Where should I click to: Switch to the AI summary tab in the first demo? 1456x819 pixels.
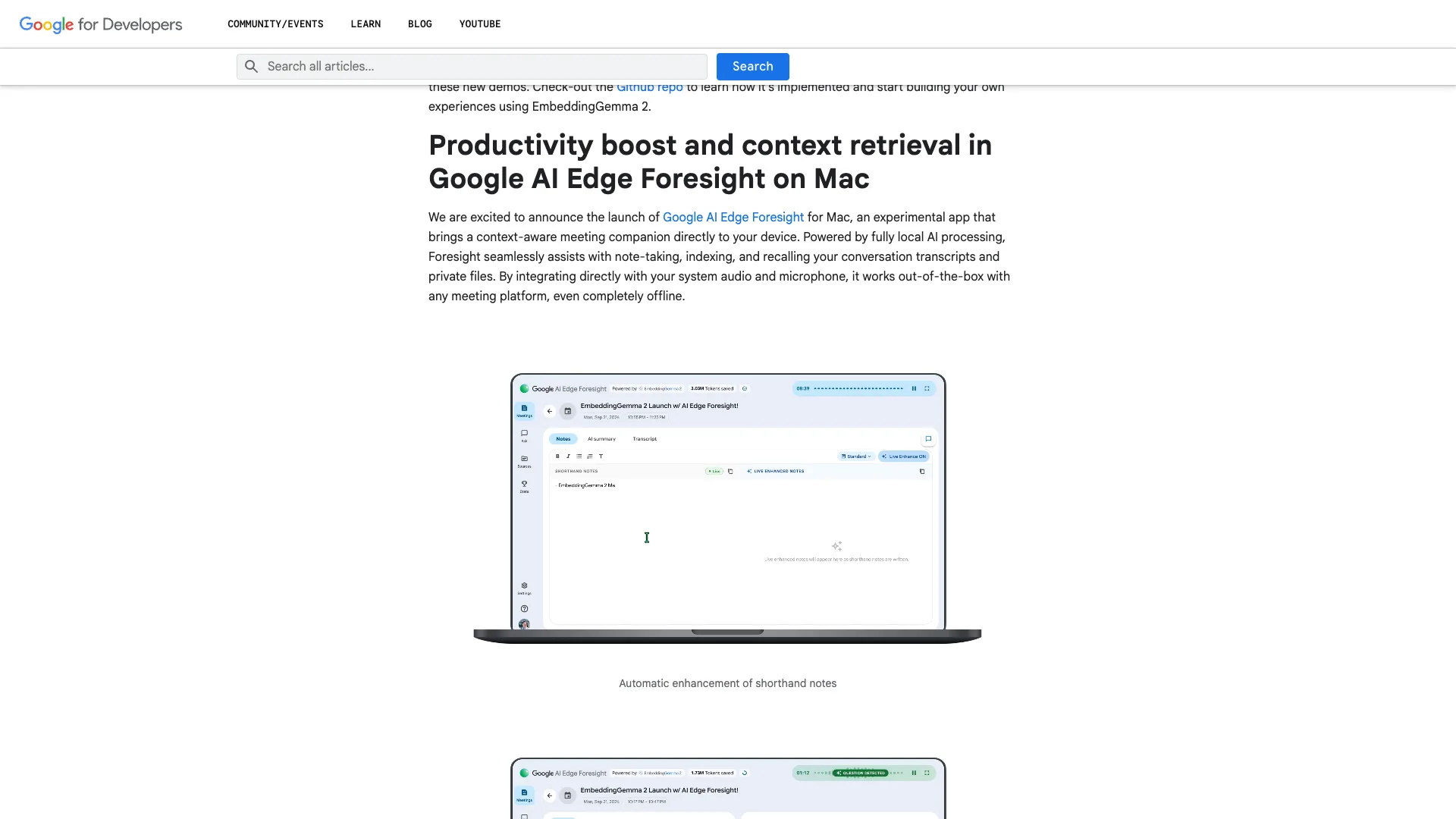click(x=601, y=439)
